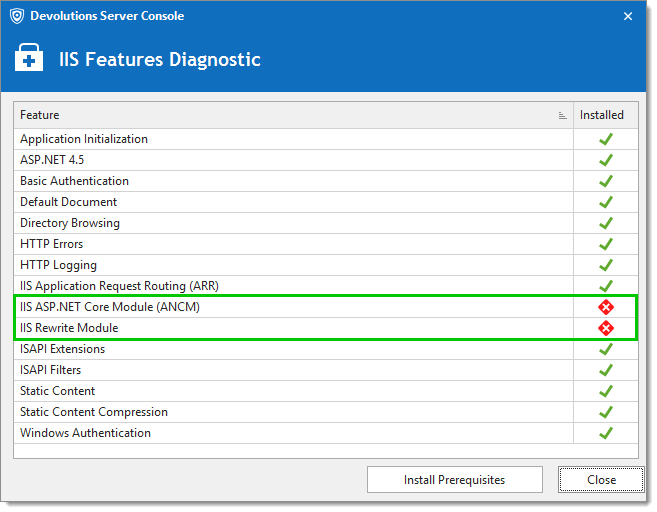Close the dialog with the X button
Image resolution: width=657 pixels, height=512 pixels.
(628, 16)
